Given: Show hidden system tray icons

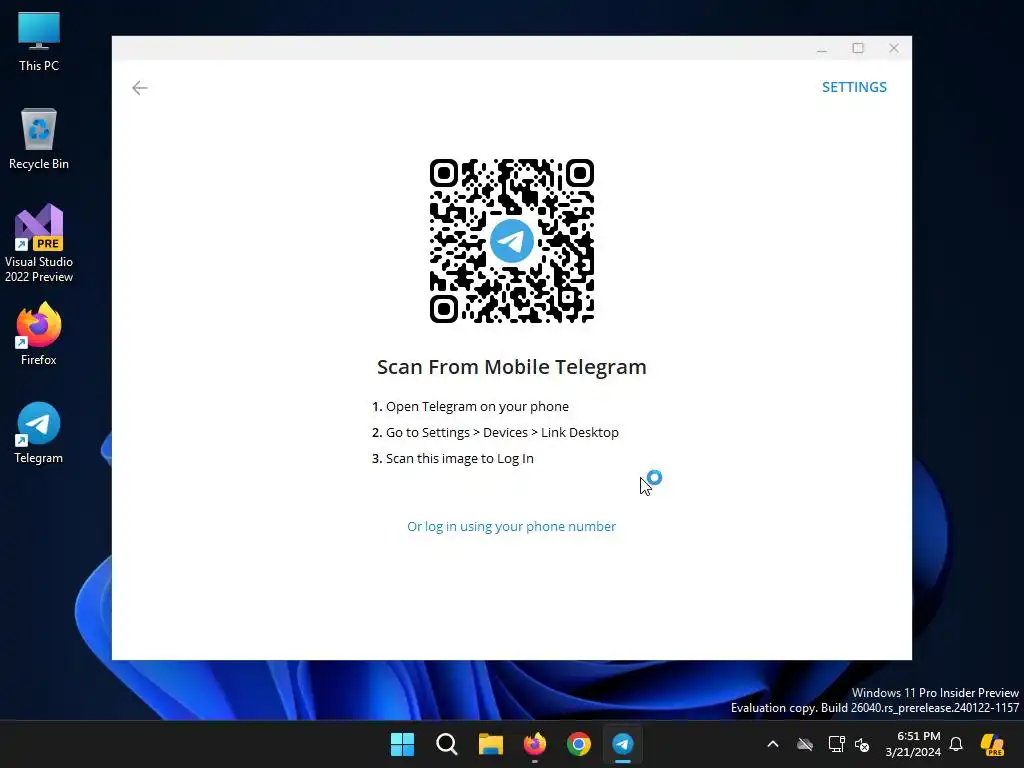Looking at the screenshot, I should 773,744.
